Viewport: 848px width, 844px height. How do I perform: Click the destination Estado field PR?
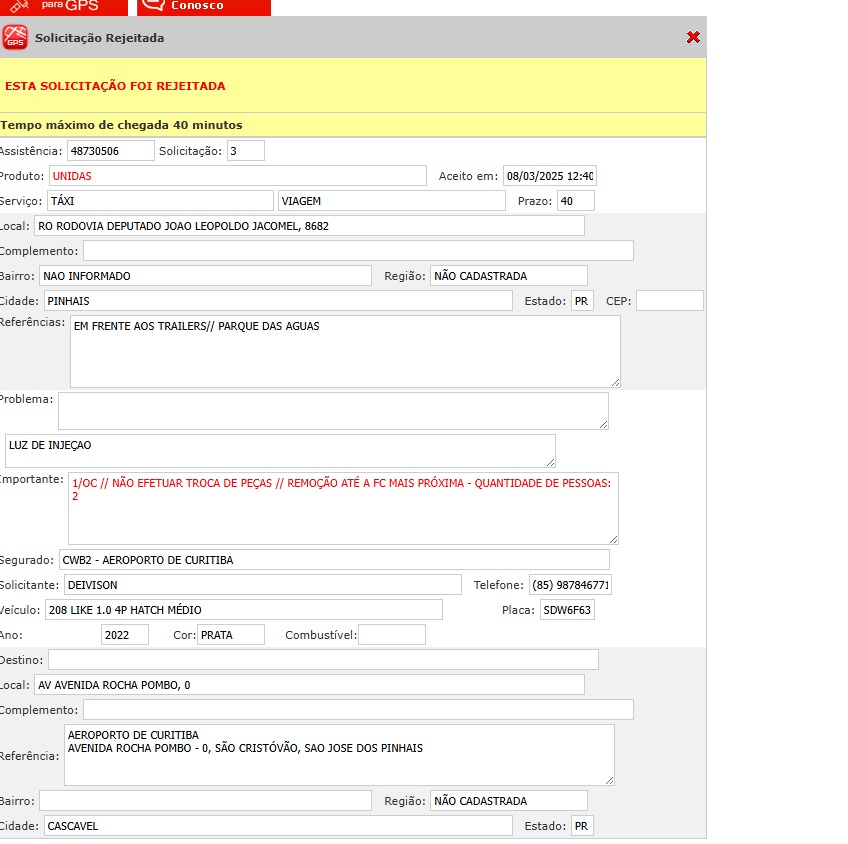tap(582, 825)
